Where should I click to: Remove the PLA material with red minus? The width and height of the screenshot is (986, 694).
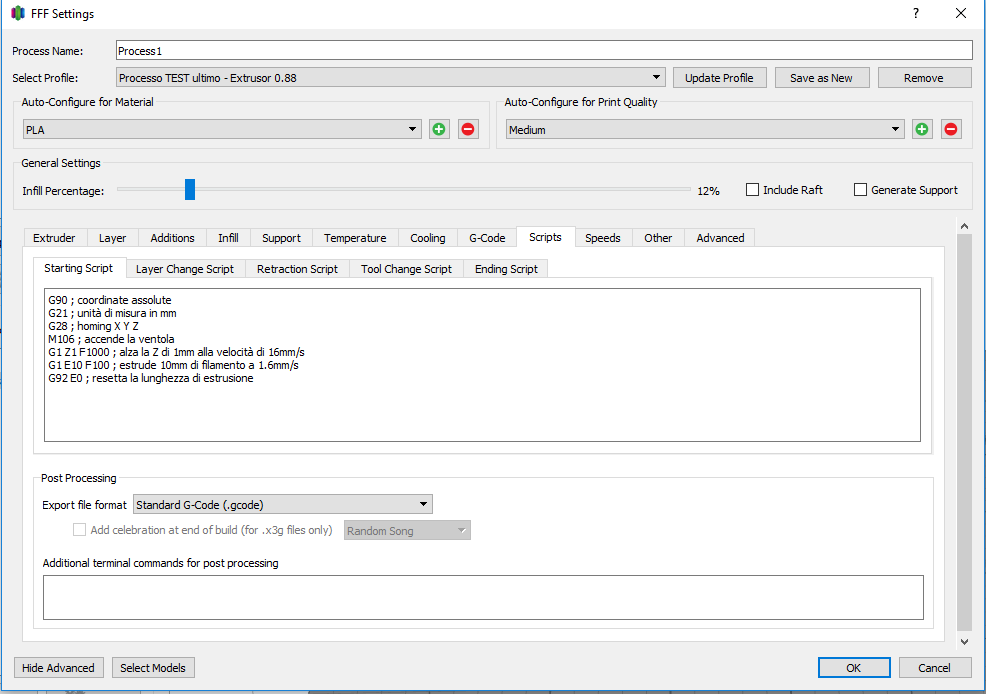pyautogui.click(x=468, y=129)
